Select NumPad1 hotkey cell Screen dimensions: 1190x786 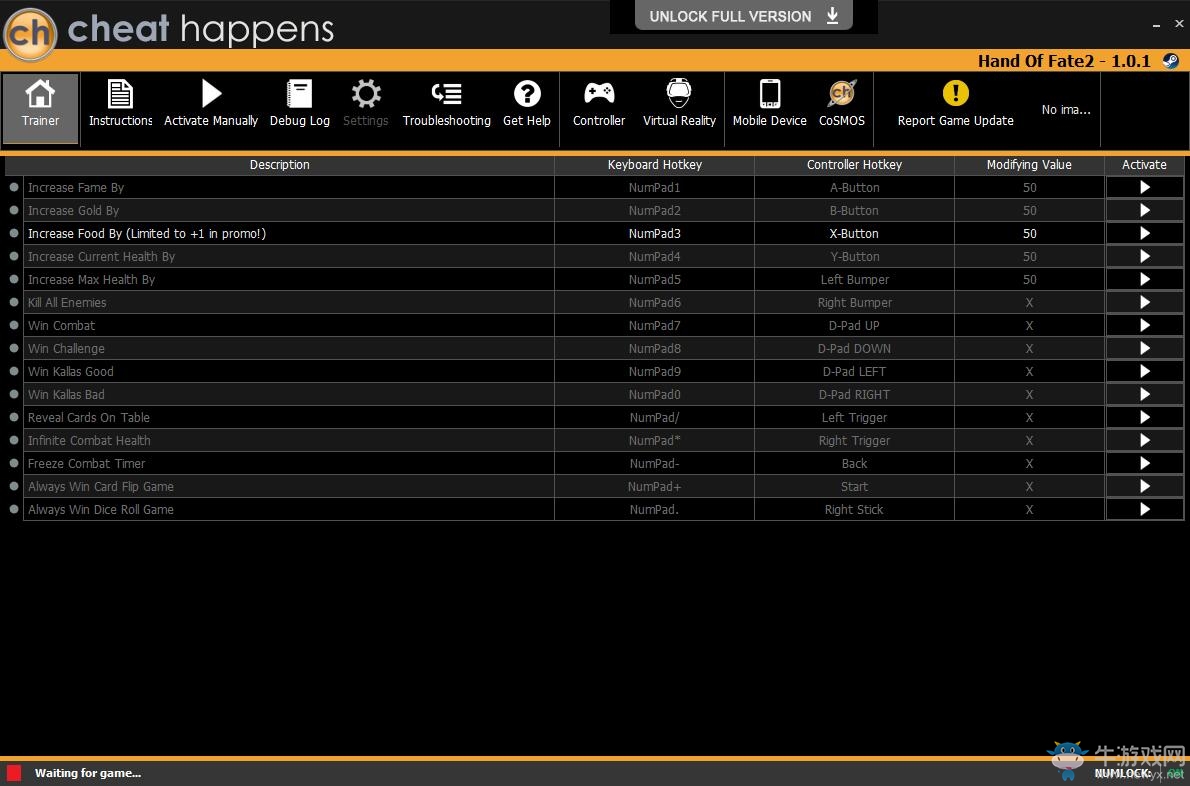pyautogui.click(x=654, y=187)
